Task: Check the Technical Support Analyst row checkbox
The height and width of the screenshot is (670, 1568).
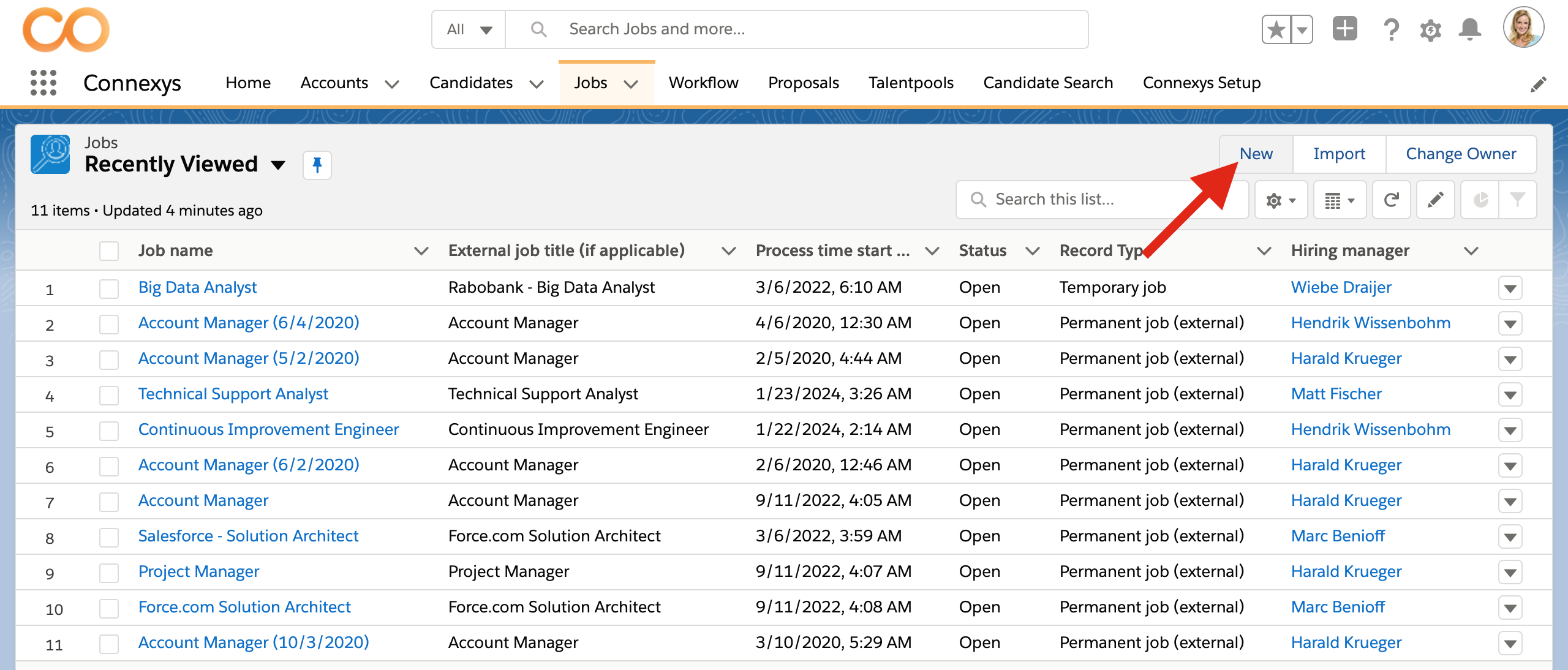Action: pyautogui.click(x=109, y=395)
